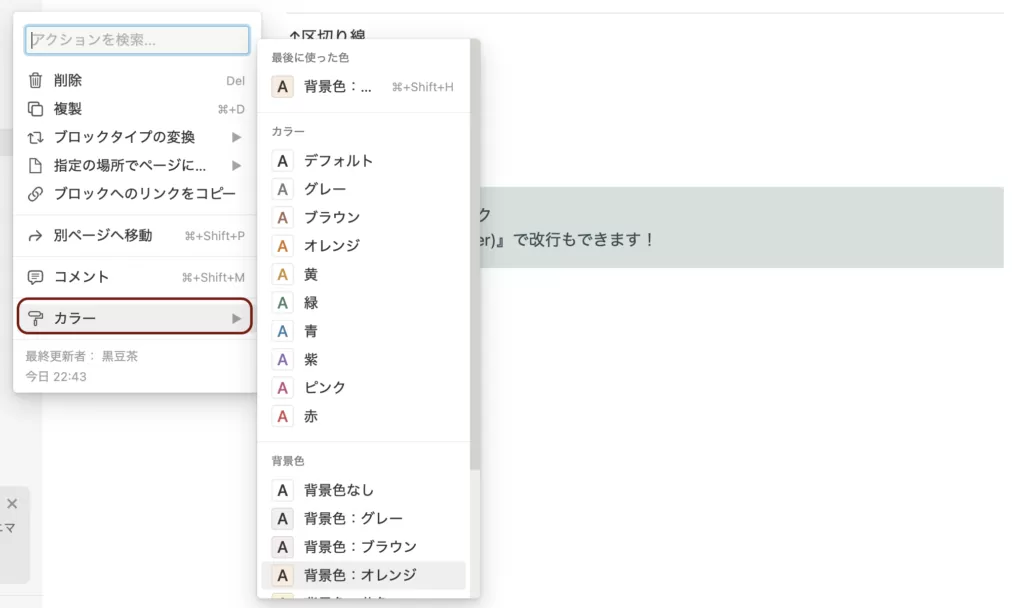The image size is (1024, 608).
Task: Expand the ブロックタイプの変換 submenu arrow
Action: (x=236, y=137)
